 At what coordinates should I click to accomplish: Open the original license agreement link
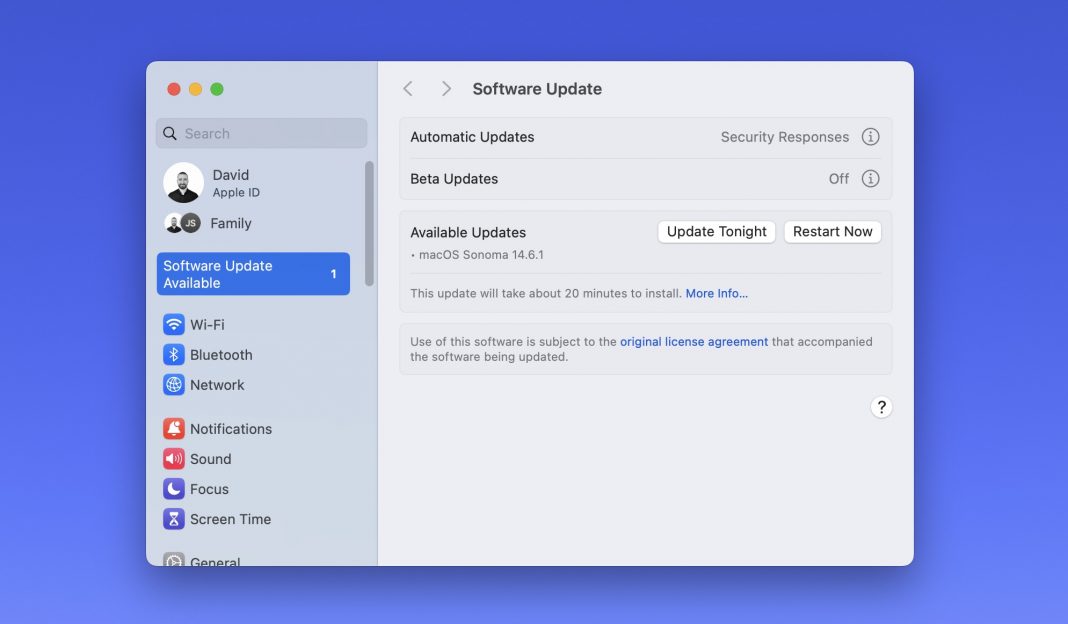point(694,342)
